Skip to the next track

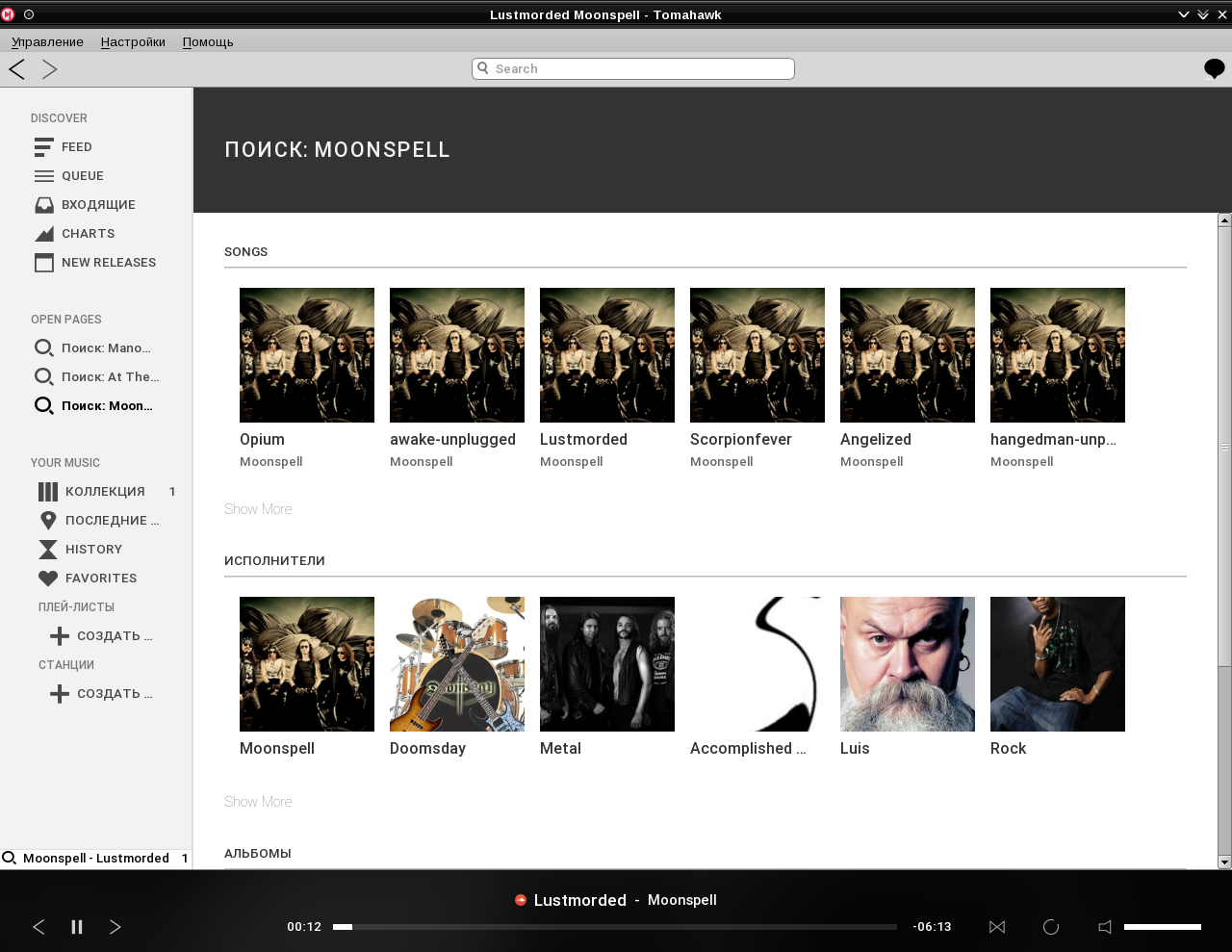point(115,927)
